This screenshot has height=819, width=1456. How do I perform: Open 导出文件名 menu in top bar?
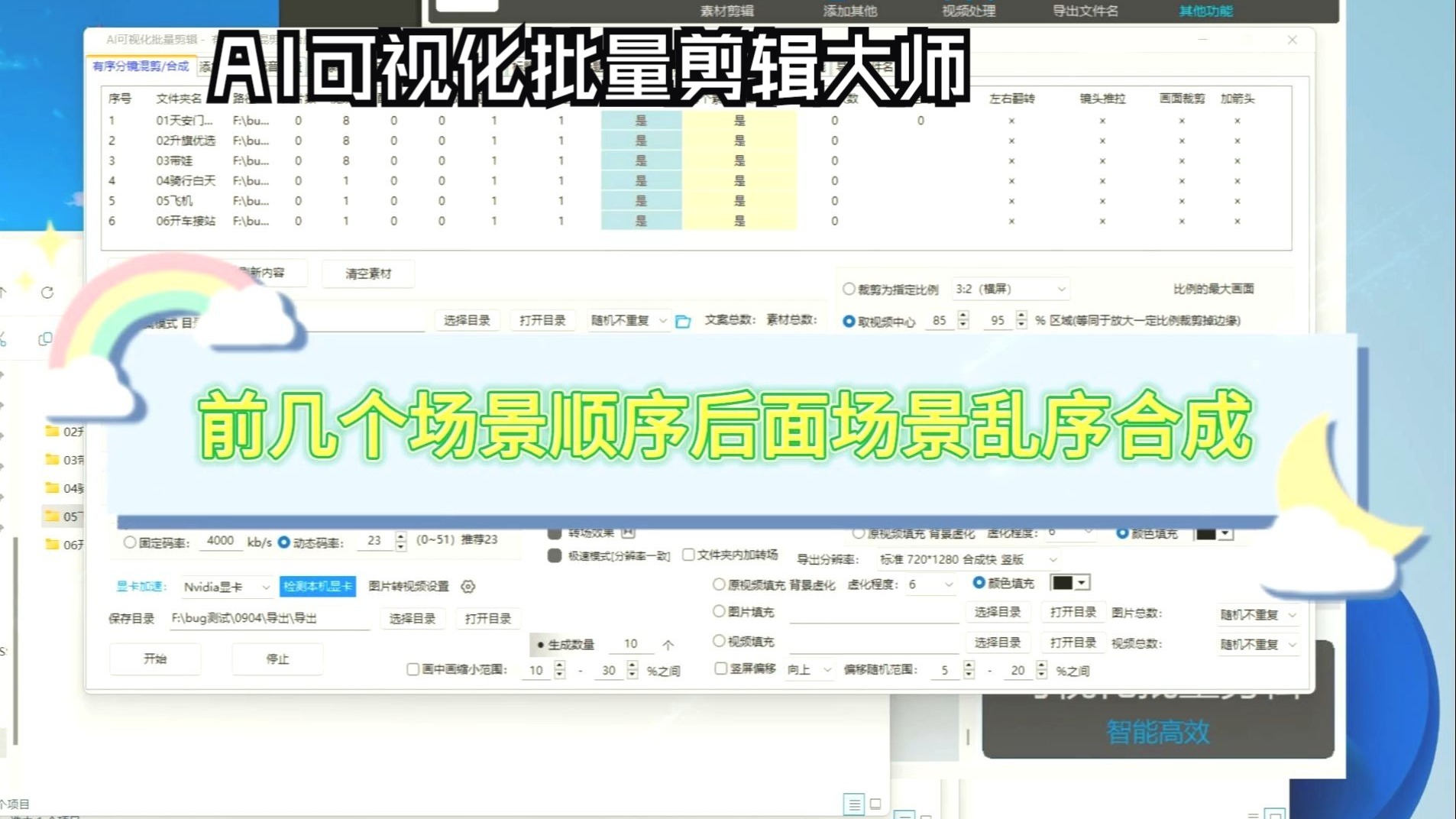1085,11
